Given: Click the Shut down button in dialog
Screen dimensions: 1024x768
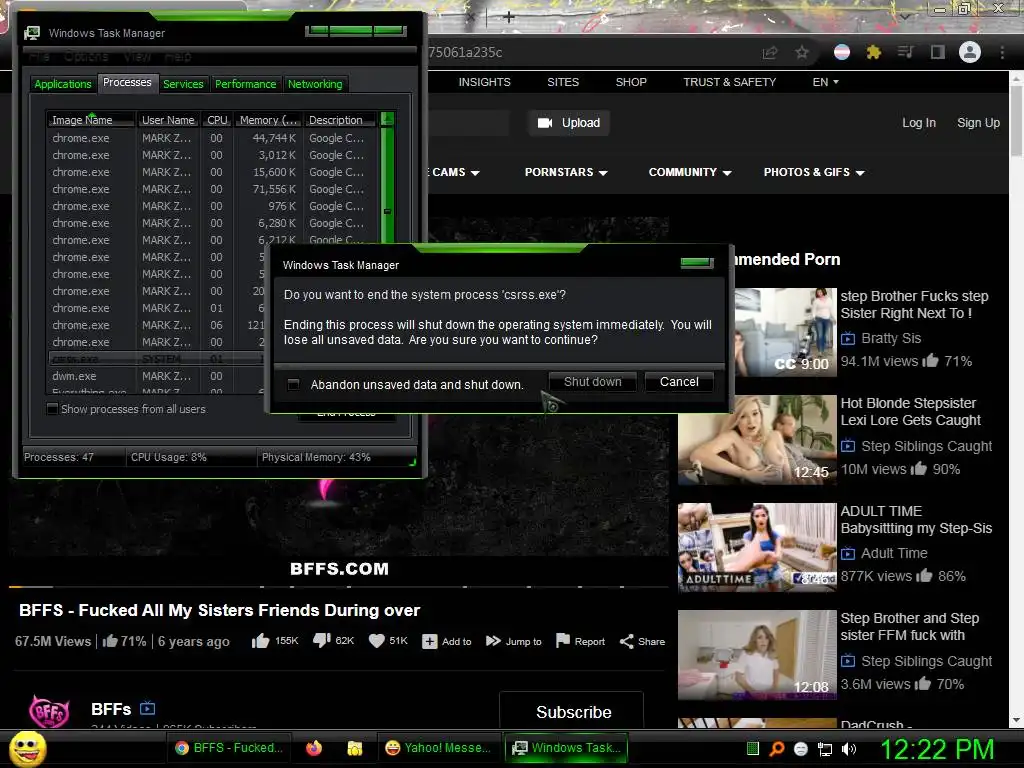Looking at the screenshot, I should tap(592, 381).
